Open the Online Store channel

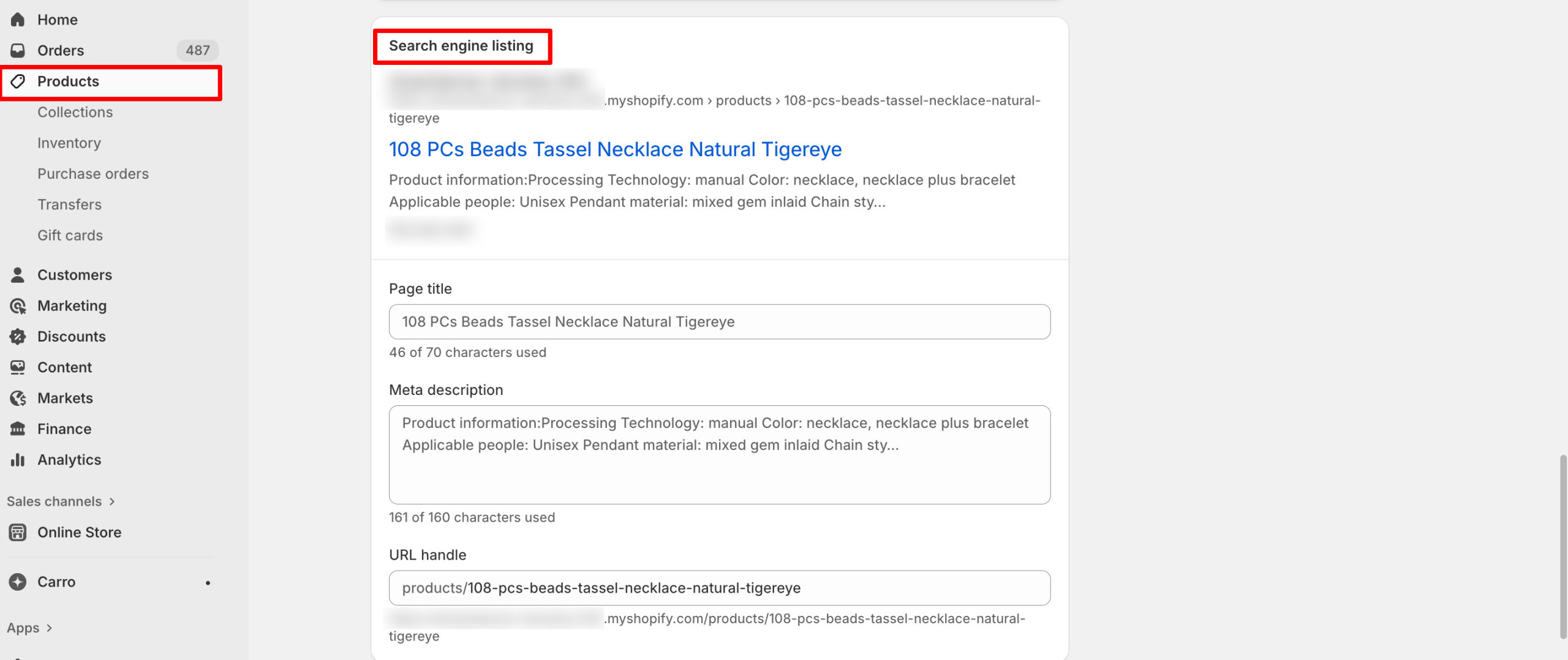click(79, 532)
